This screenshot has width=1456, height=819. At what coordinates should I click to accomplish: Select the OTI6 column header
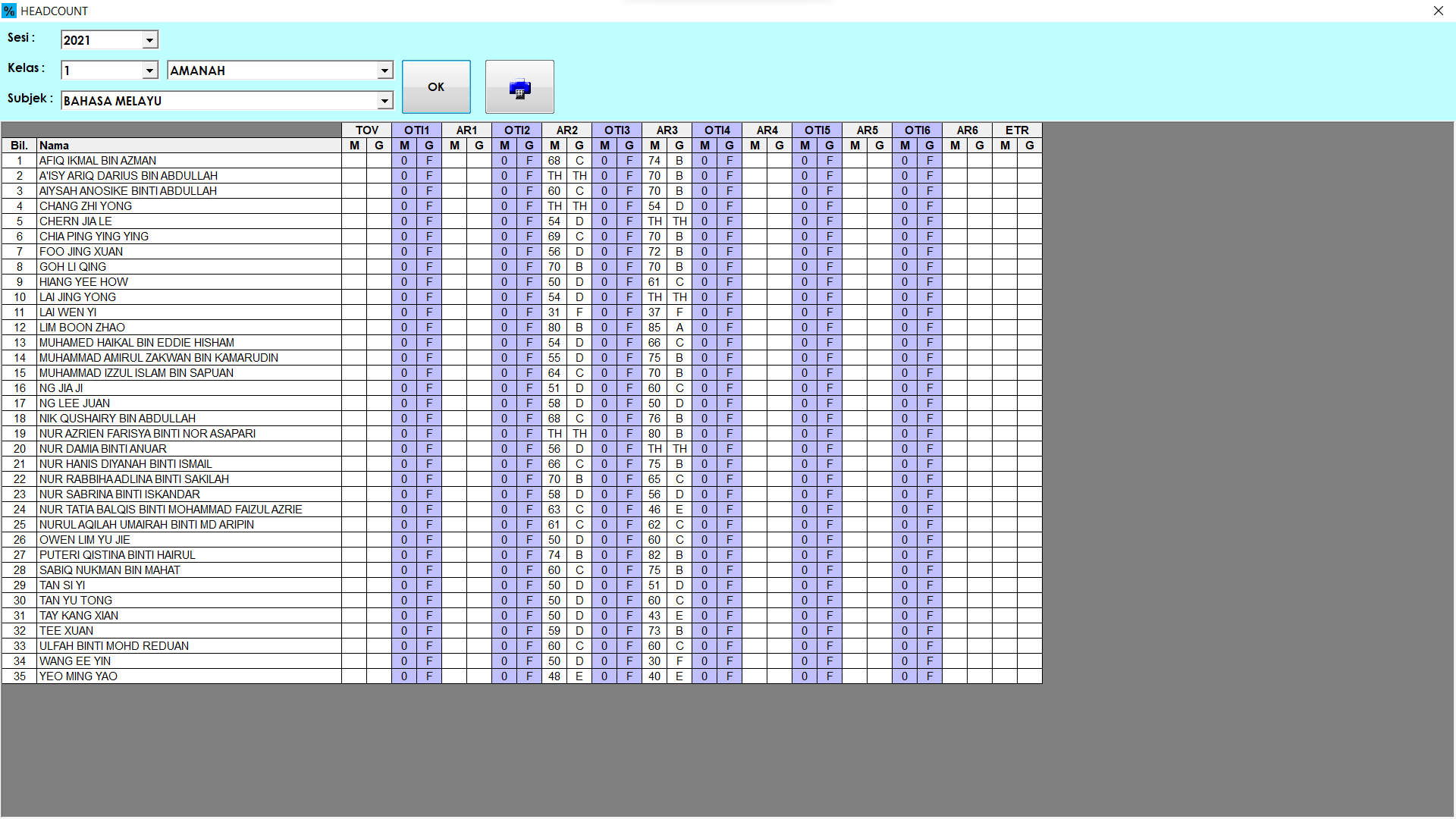tap(917, 130)
